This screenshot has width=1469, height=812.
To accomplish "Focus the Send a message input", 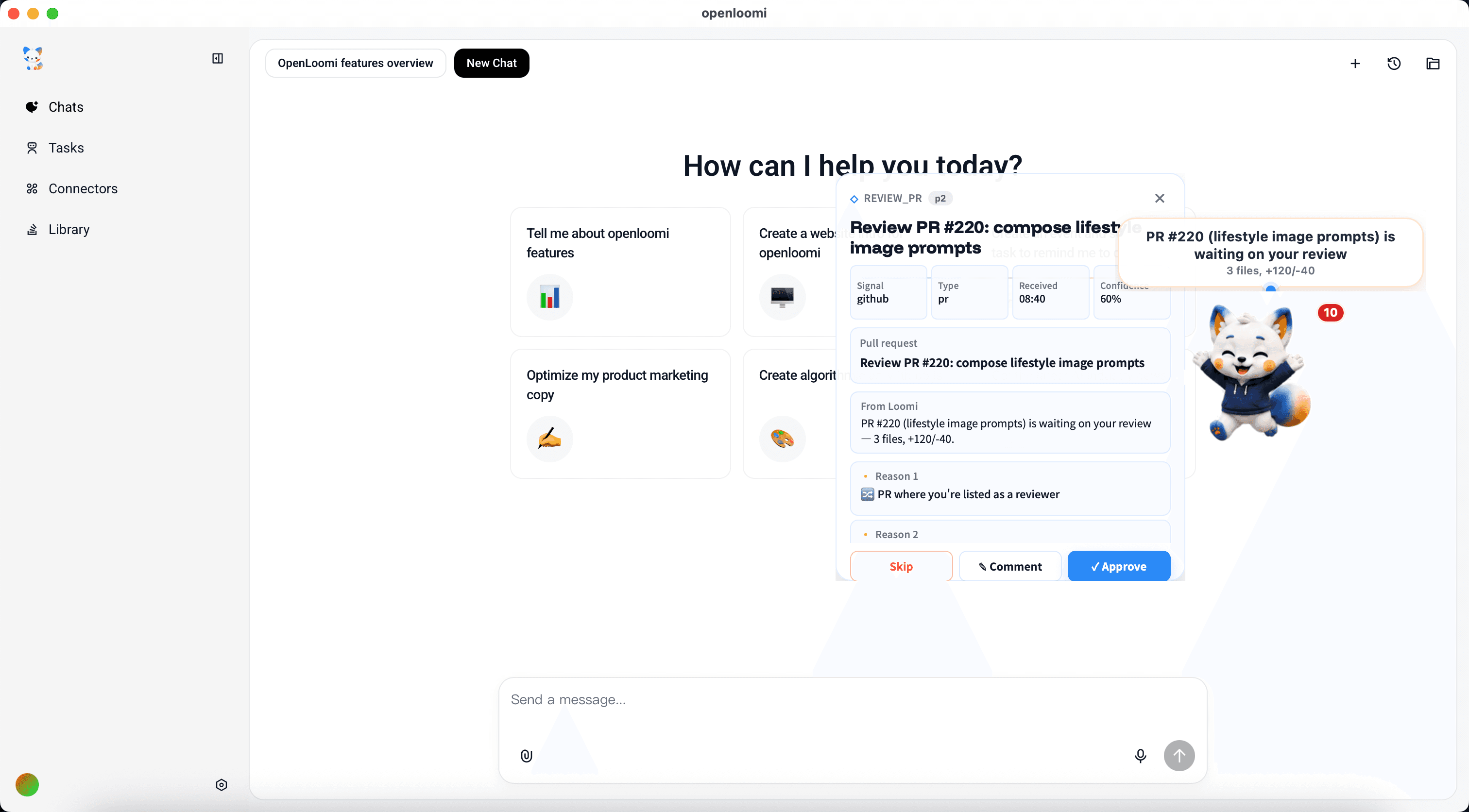I will pos(852,700).
